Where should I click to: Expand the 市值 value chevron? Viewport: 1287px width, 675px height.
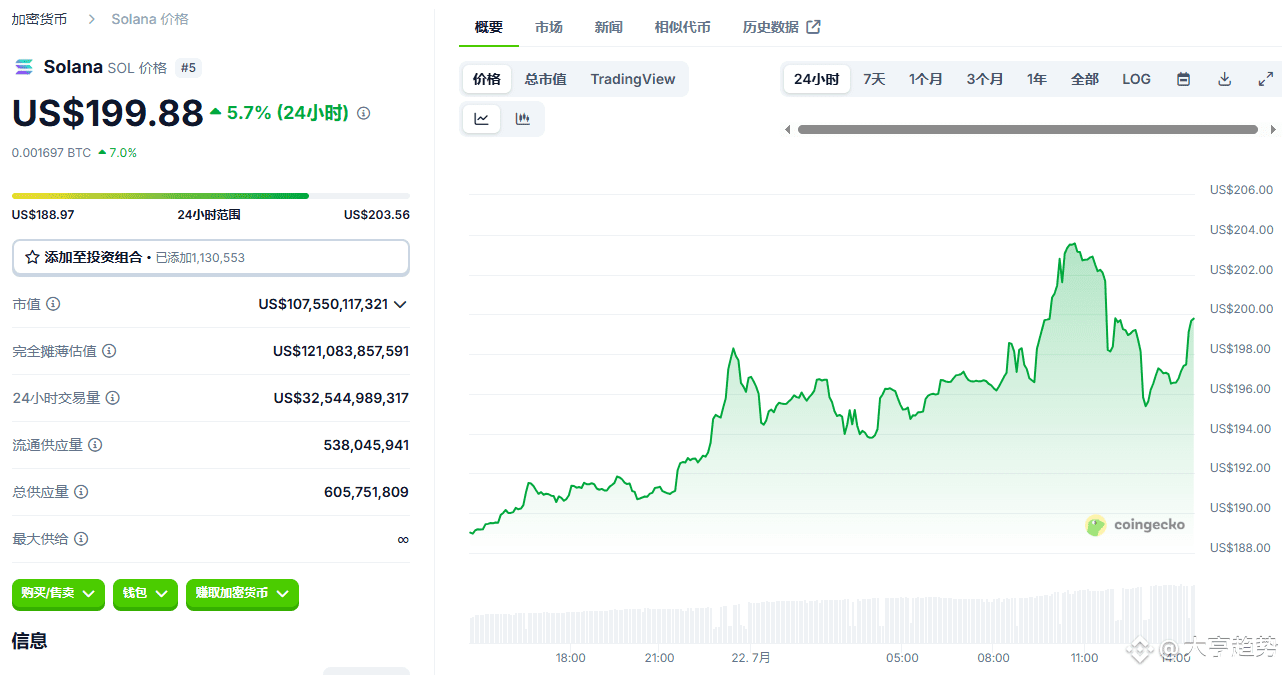click(x=400, y=304)
